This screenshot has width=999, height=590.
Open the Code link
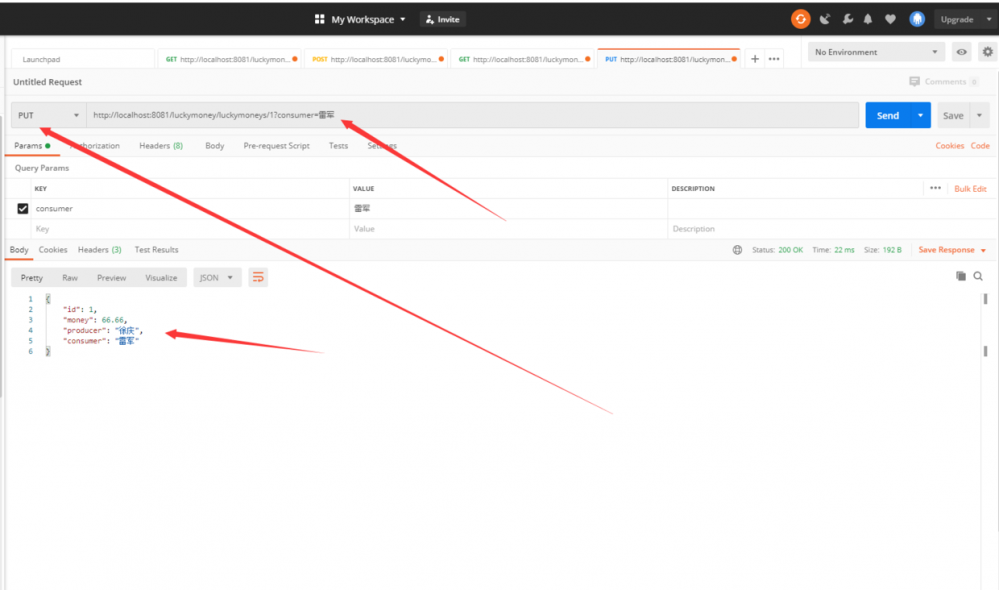(x=980, y=145)
